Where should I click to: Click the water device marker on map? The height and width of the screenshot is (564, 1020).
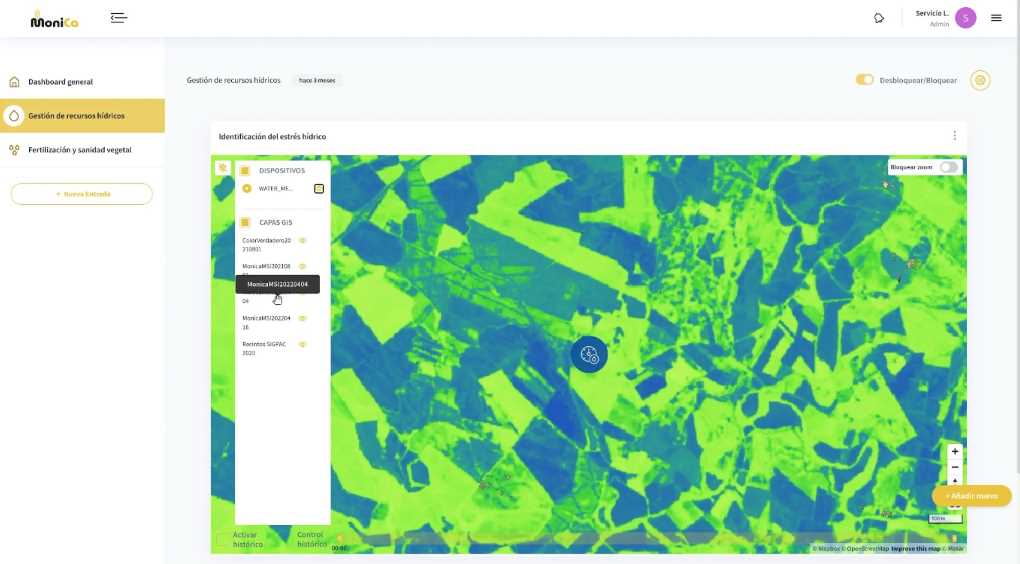(x=589, y=355)
